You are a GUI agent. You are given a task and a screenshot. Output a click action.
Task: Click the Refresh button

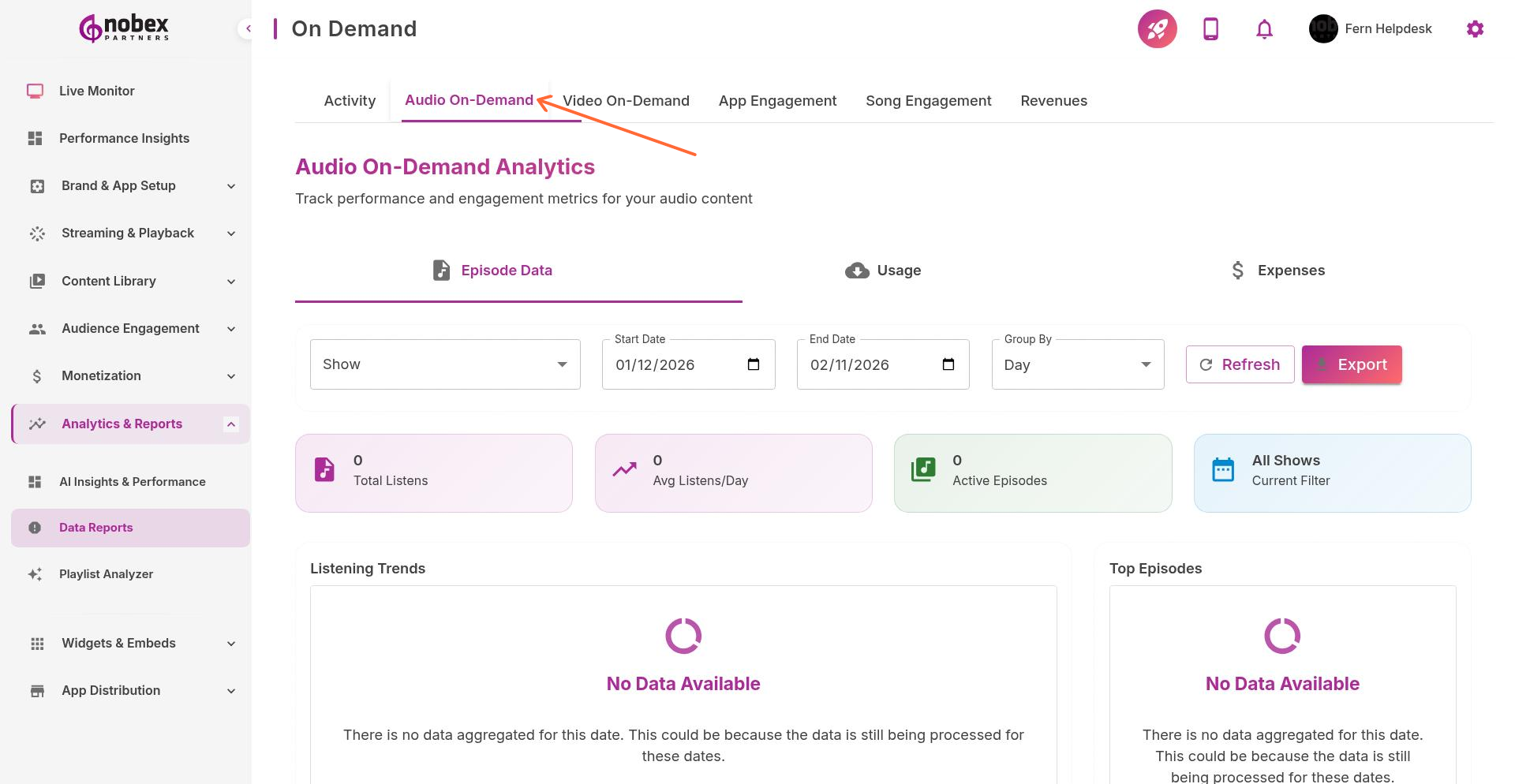pos(1240,364)
